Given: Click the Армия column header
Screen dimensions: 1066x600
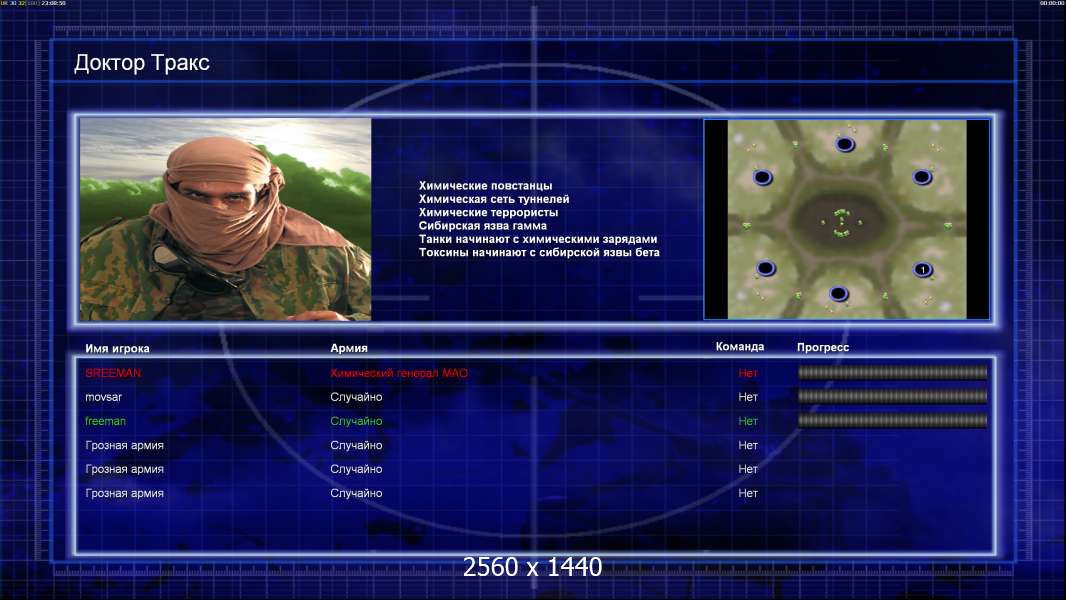Looking at the screenshot, I should [349, 348].
